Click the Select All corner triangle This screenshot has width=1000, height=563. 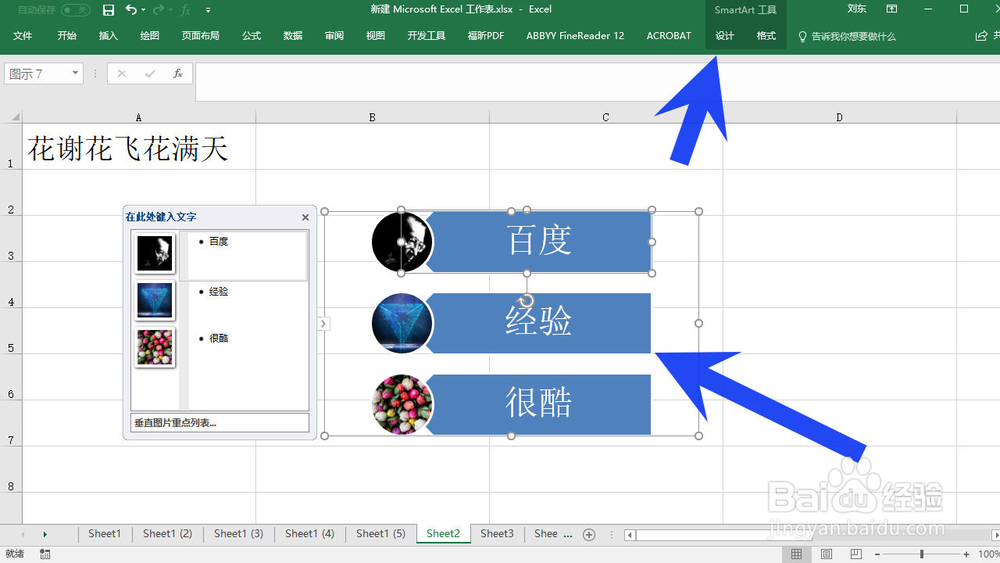point(15,117)
